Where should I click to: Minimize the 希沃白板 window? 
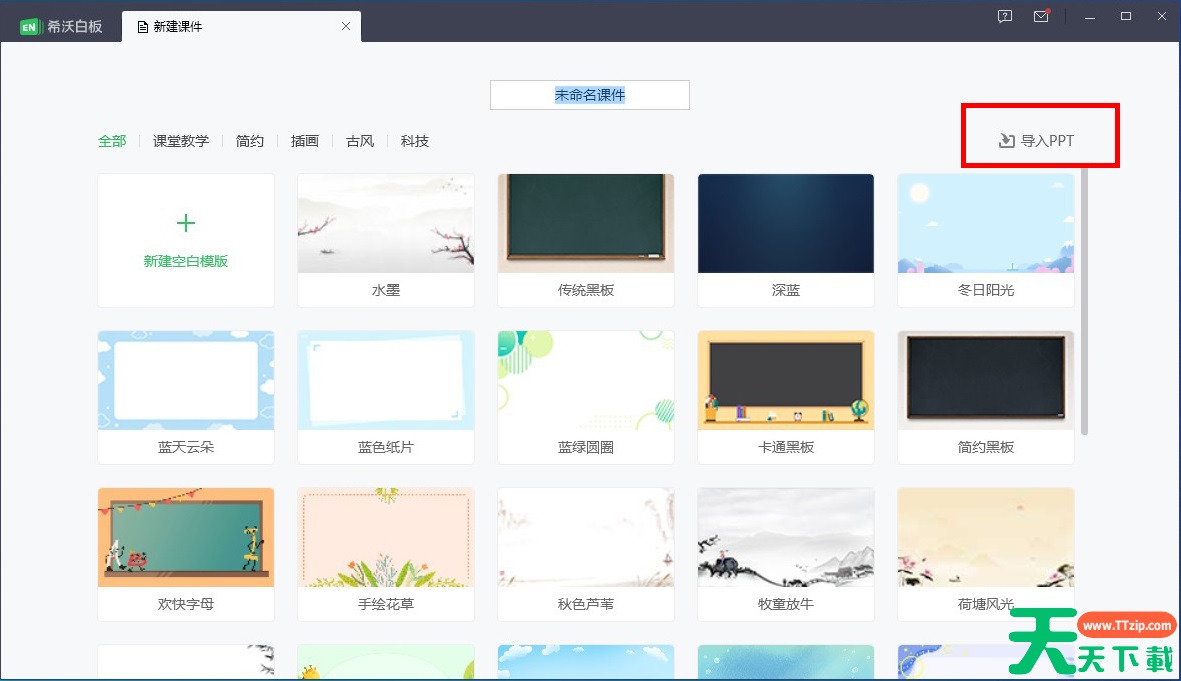(1090, 17)
